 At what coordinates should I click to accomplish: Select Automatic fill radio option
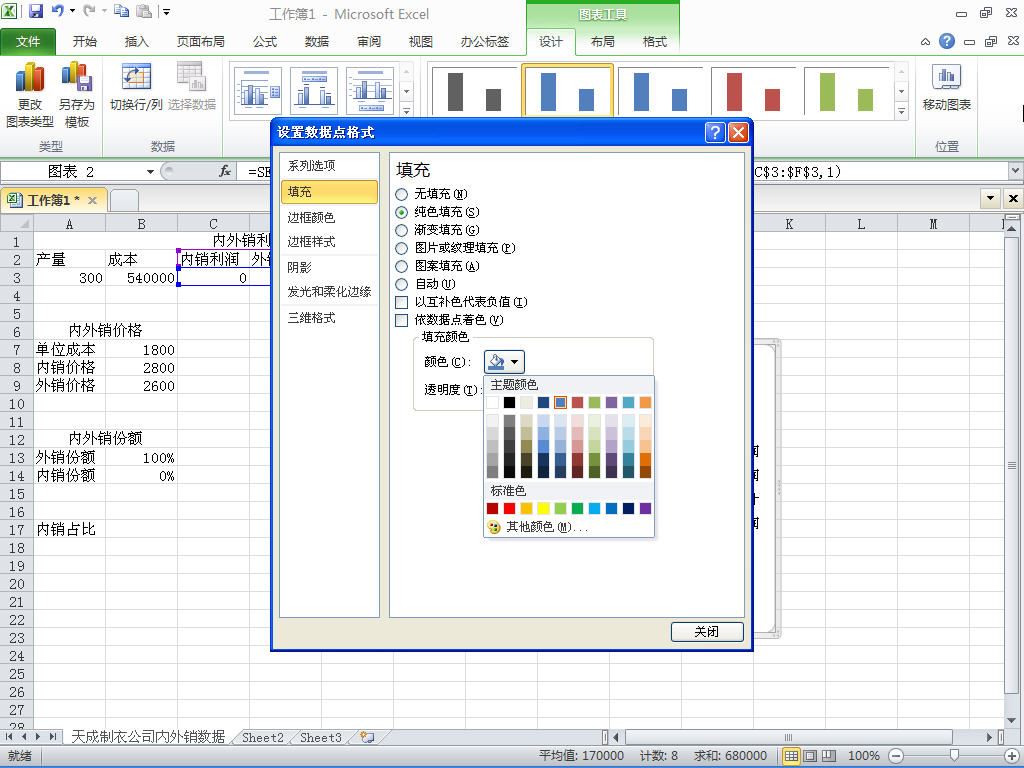[402, 284]
